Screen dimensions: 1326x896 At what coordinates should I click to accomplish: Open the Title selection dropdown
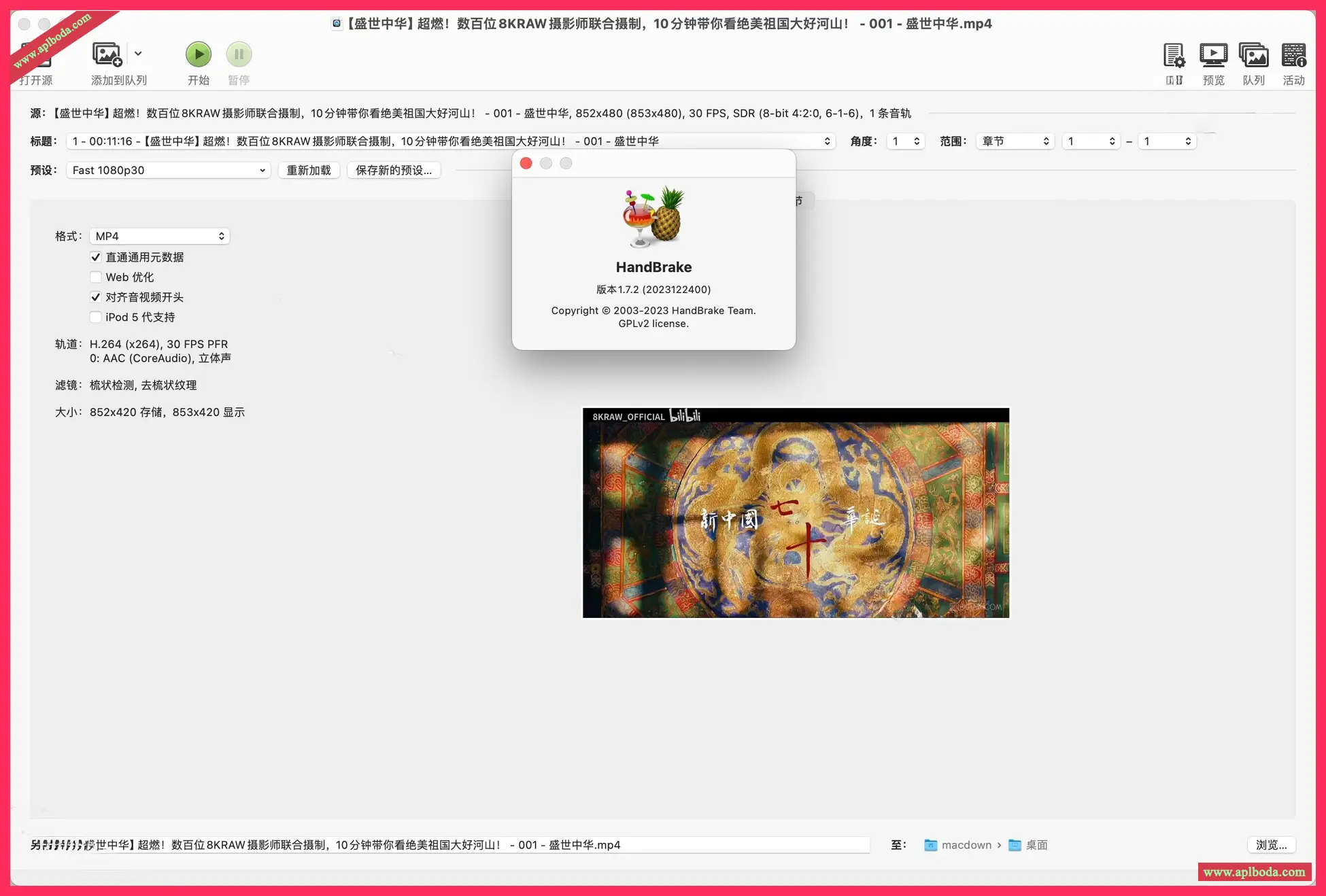pyautogui.click(x=451, y=141)
